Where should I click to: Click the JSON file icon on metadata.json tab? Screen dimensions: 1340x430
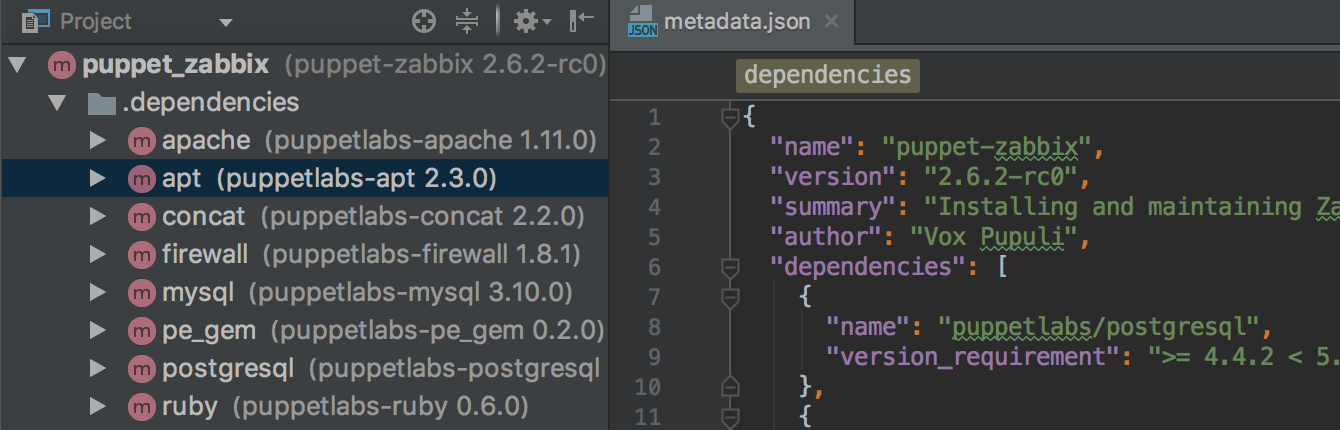(x=641, y=22)
